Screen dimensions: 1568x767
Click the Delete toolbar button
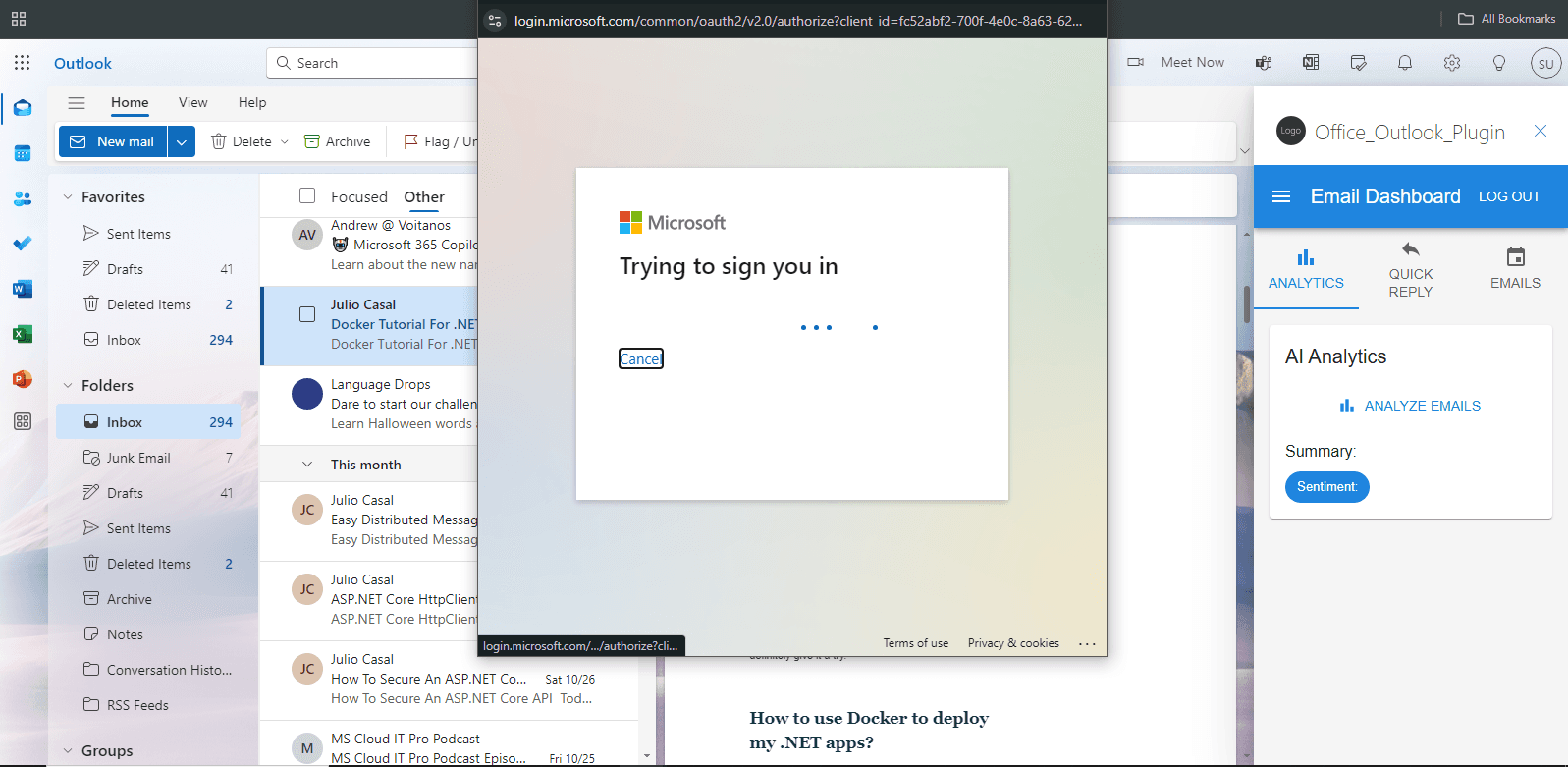242,141
